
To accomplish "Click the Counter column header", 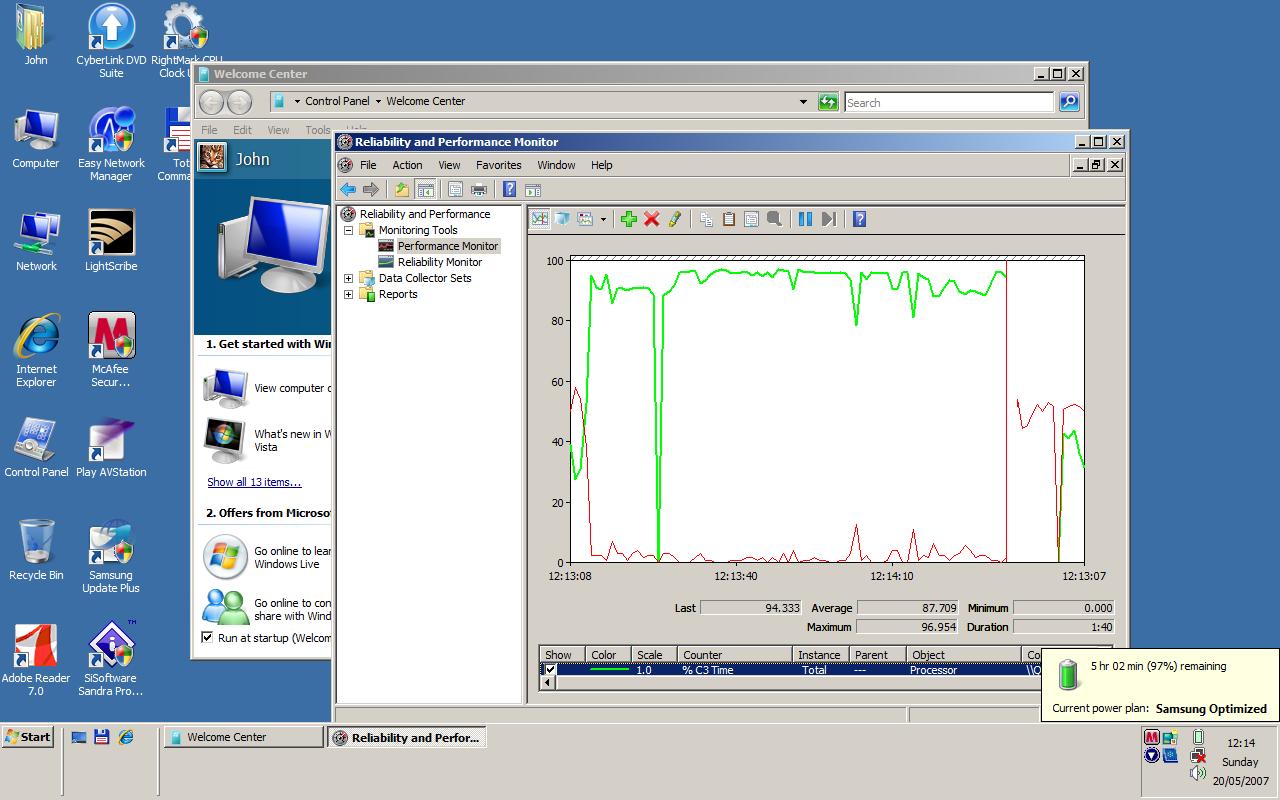I will [734, 655].
